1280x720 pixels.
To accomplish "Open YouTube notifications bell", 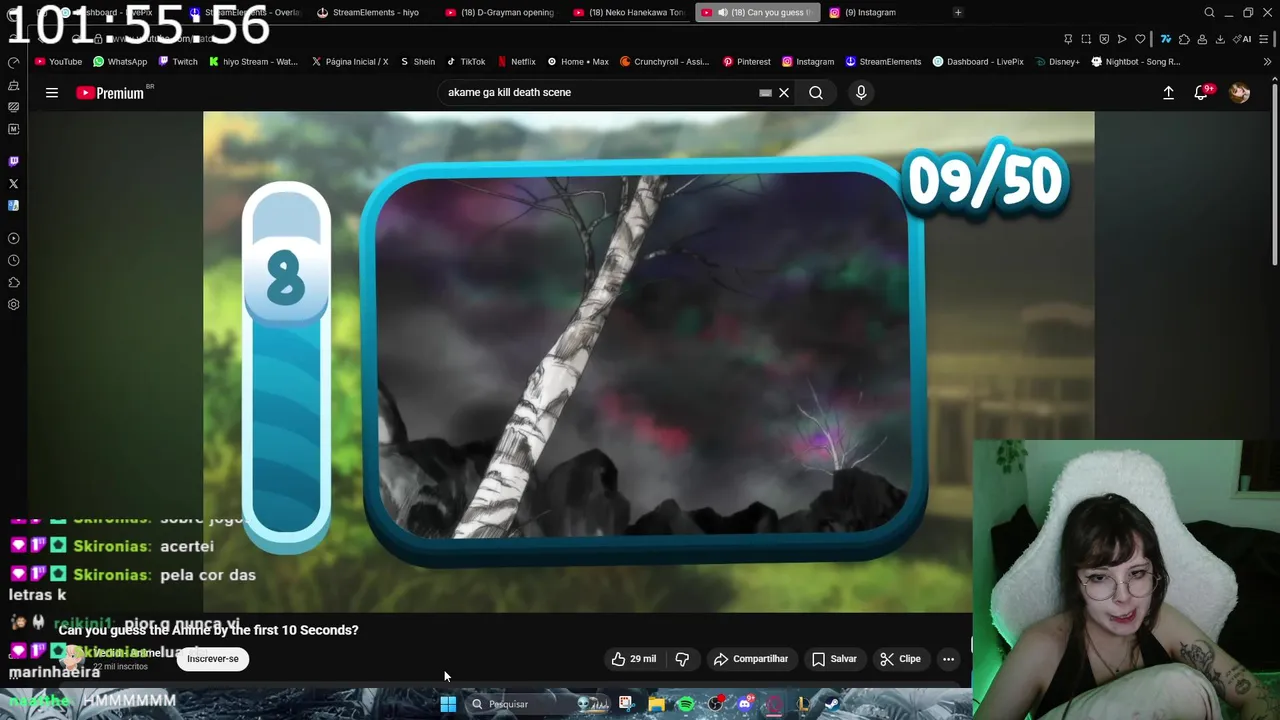I will 1201,93.
